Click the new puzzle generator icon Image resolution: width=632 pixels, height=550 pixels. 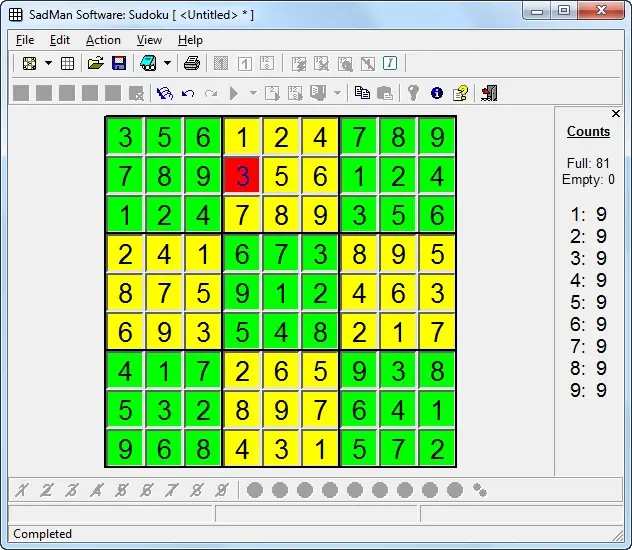[x=29, y=63]
